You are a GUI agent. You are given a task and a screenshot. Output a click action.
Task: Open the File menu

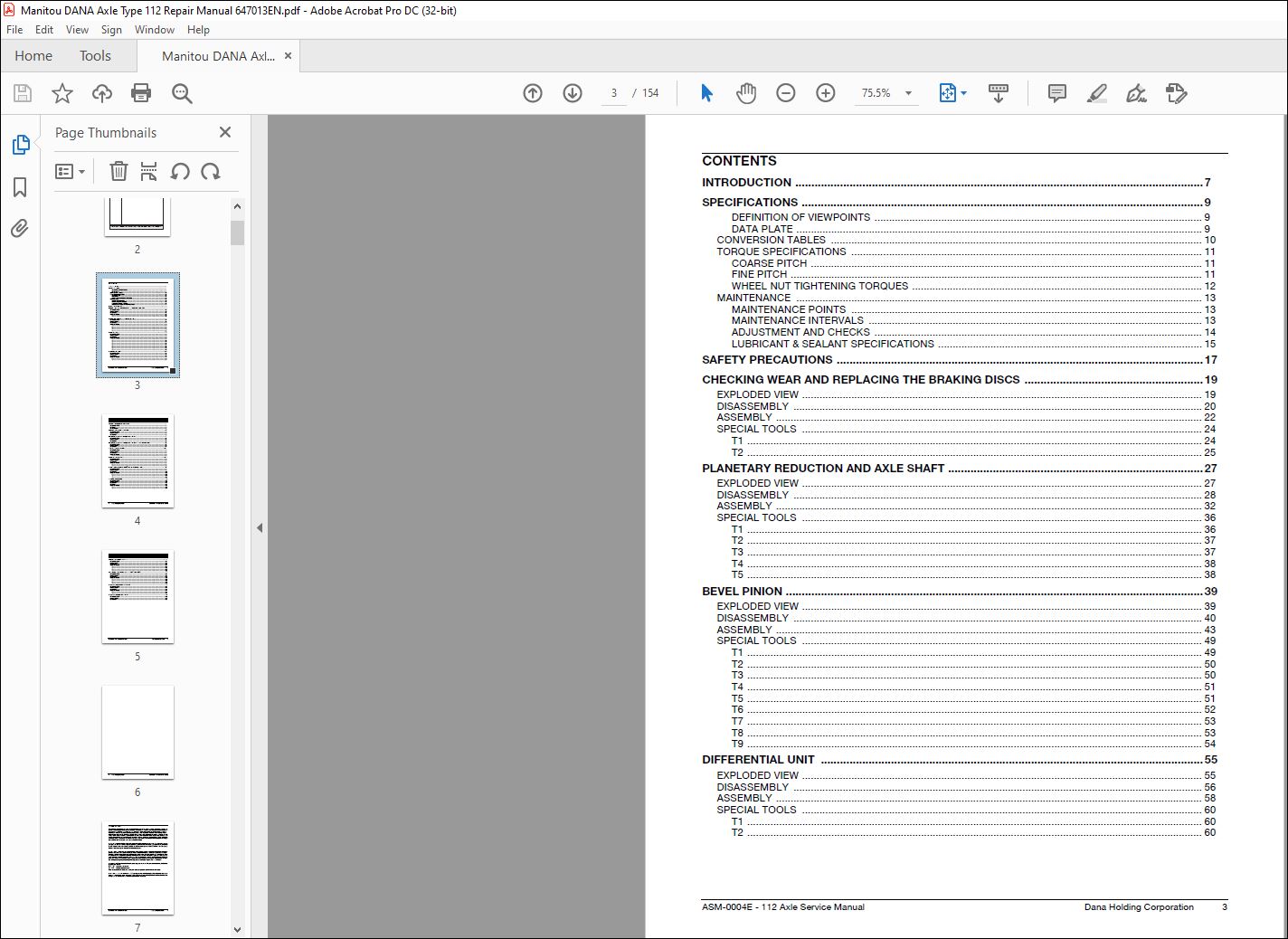tap(14, 30)
